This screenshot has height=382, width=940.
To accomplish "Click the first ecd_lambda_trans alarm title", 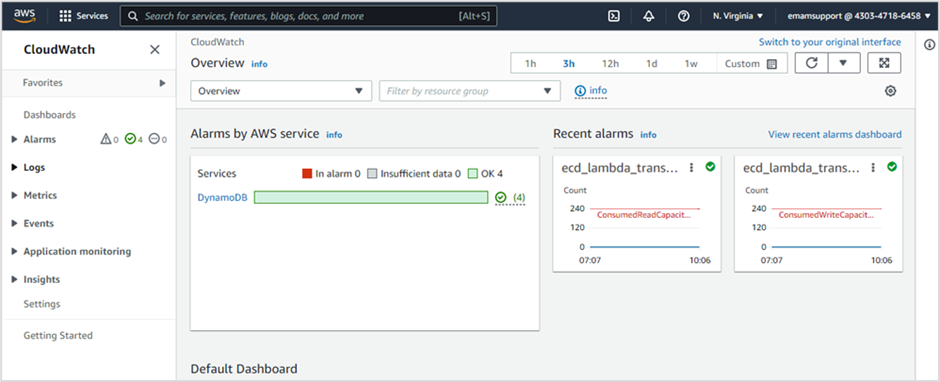I will [x=620, y=169].
